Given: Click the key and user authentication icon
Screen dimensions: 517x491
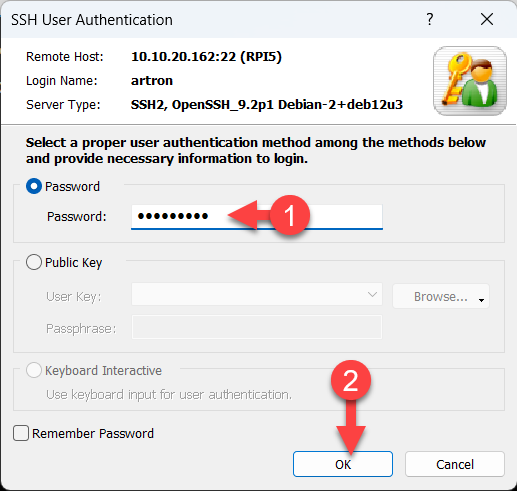Looking at the screenshot, I should [x=470, y=81].
